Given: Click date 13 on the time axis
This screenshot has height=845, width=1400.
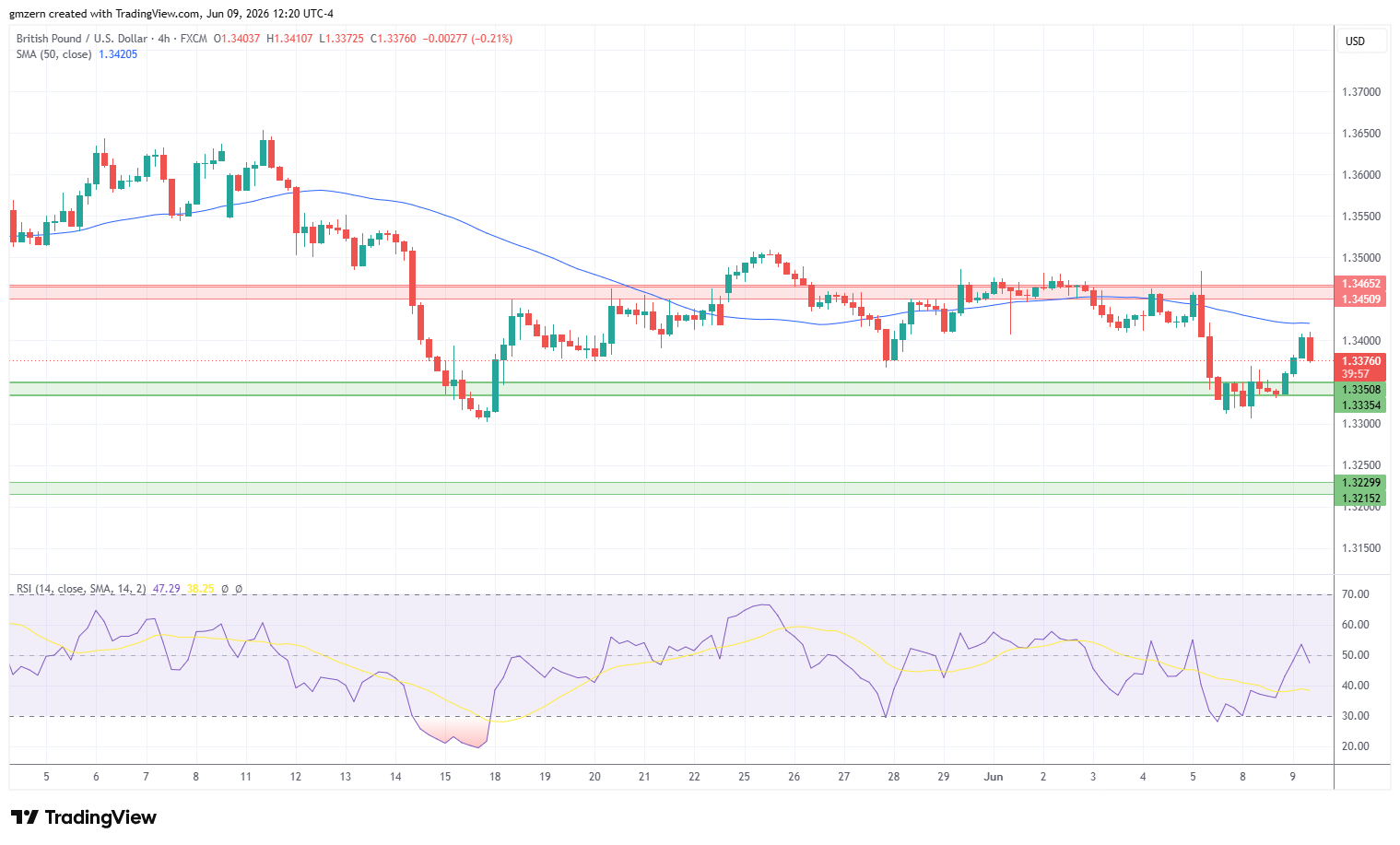Looking at the screenshot, I should click(346, 777).
